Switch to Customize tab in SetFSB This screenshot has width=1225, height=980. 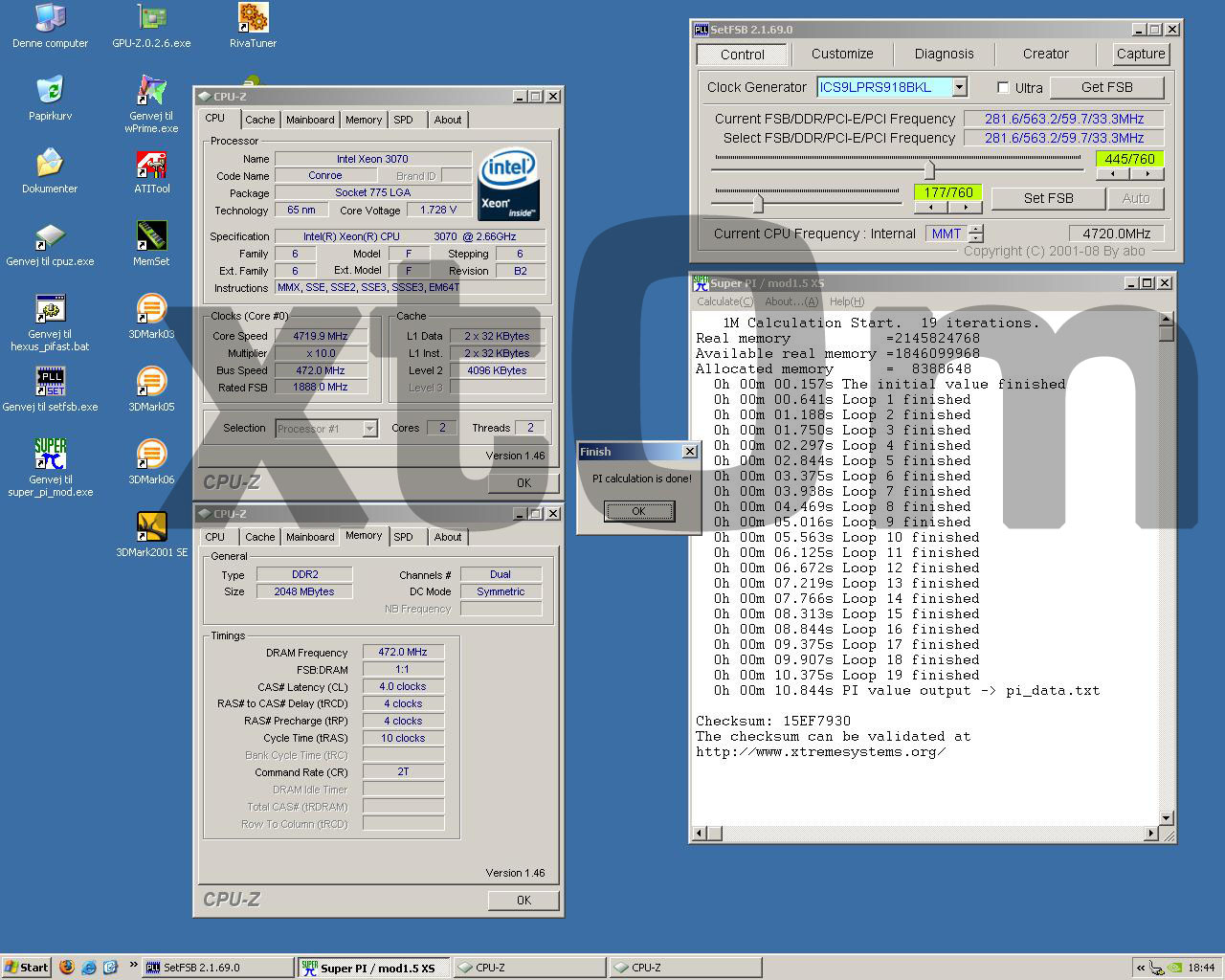(x=842, y=55)
